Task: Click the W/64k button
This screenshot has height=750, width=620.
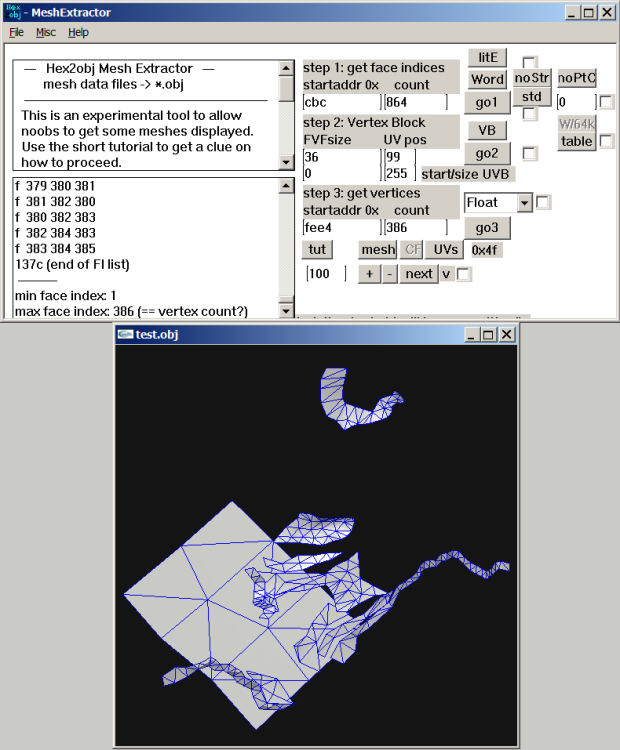Action: pos(576,124)
